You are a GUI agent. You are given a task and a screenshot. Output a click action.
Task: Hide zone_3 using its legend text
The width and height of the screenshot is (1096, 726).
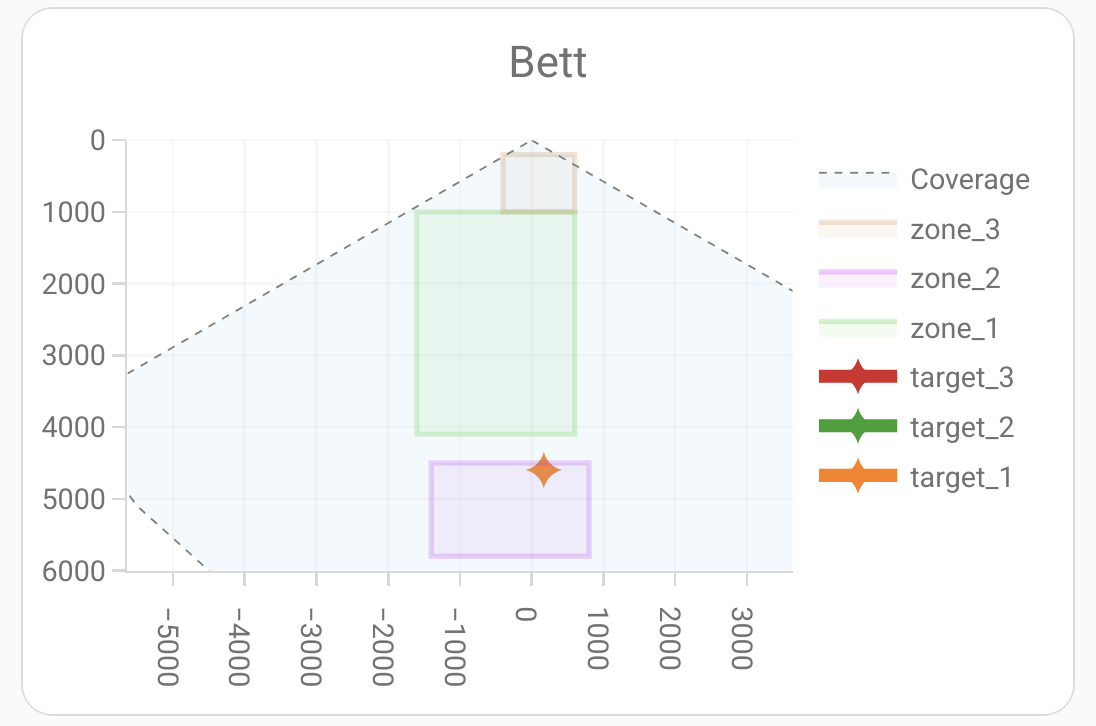coord(955,230)
